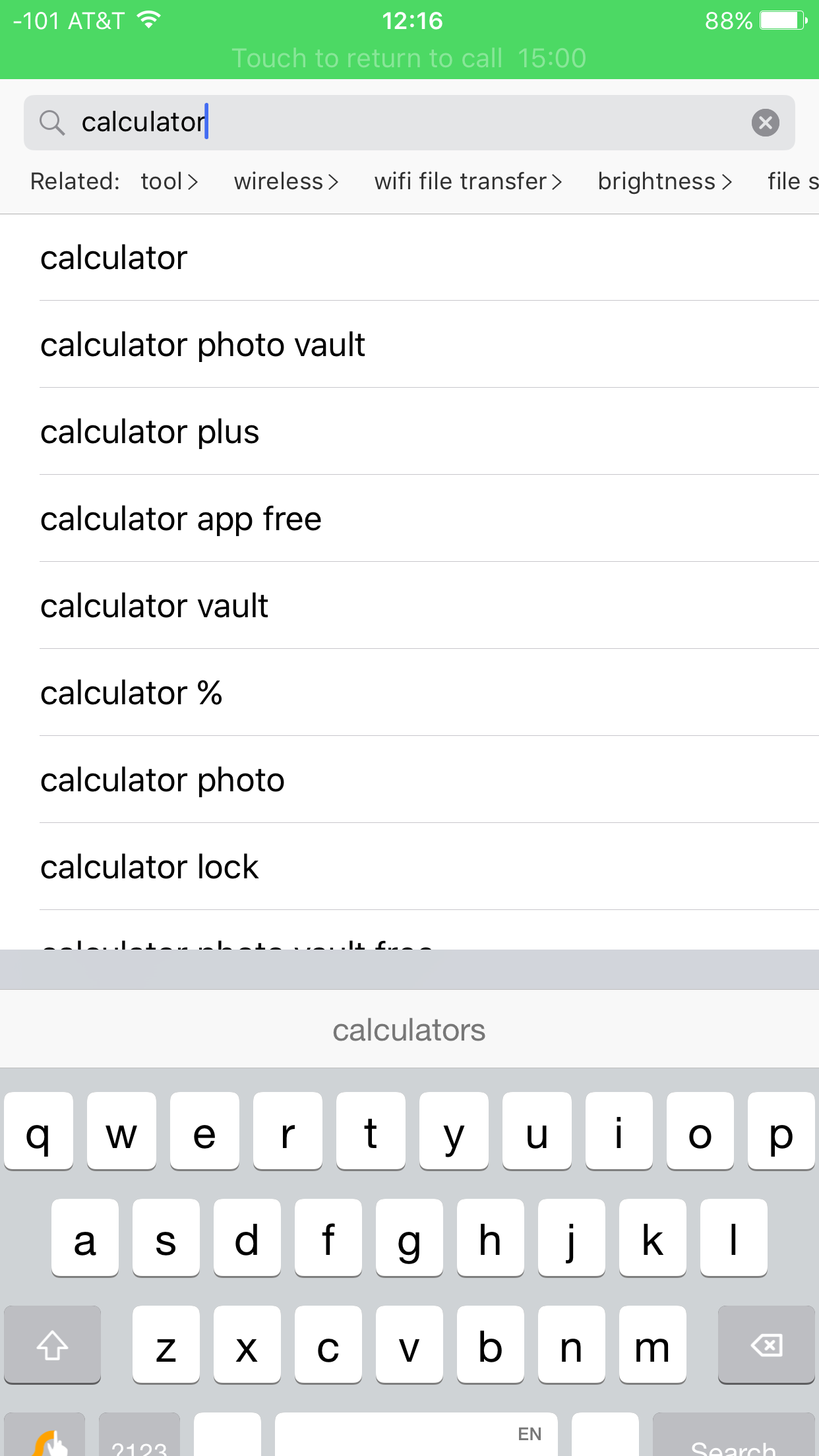Open the related 'wireless' search
The width and height of the screenshot is (819, 1456).
[x=286, y=181]
